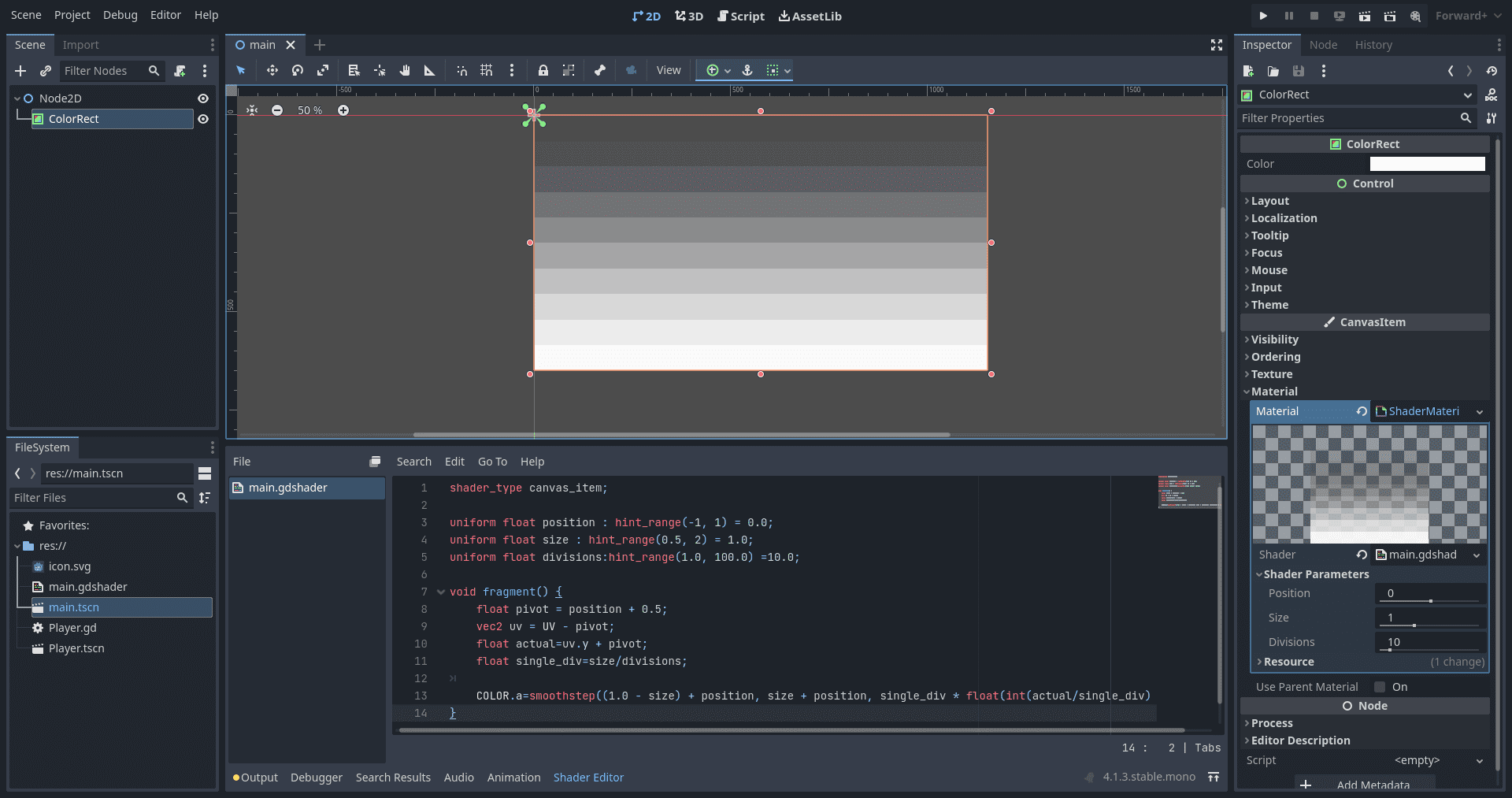
Task: Switch to the History tab in the Inspector
Action: 1373,45
